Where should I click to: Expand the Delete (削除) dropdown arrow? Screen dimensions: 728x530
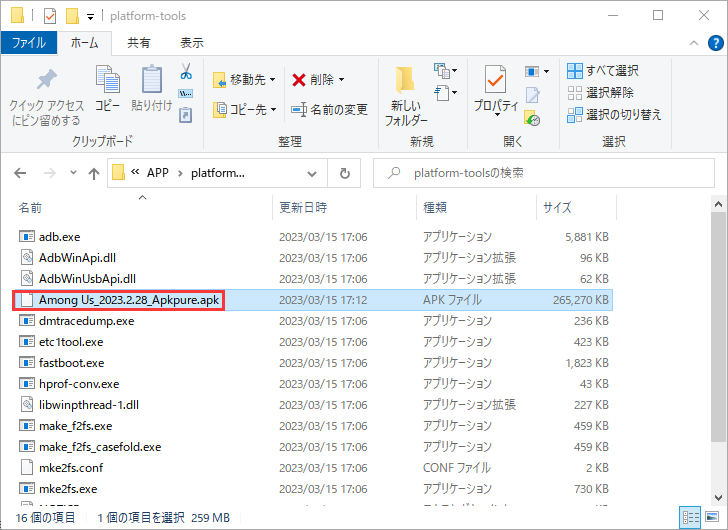tap(342, 80)
